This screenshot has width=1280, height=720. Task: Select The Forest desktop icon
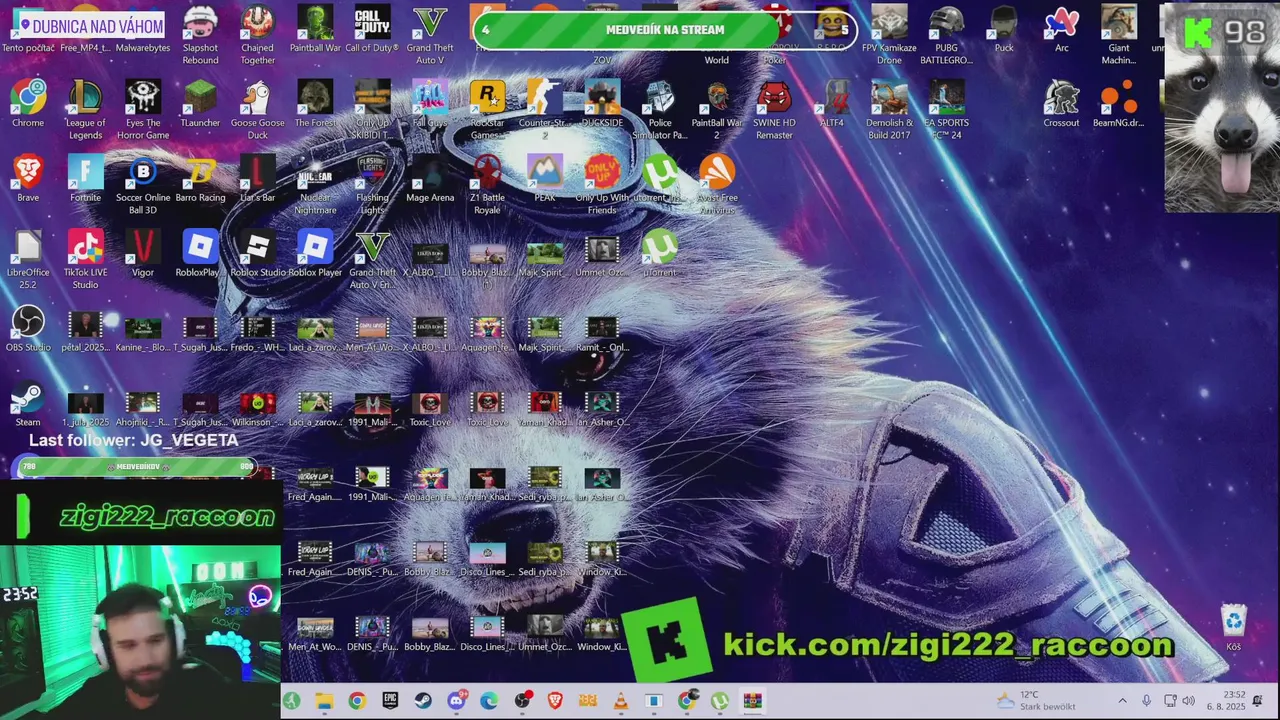point(315,104)
